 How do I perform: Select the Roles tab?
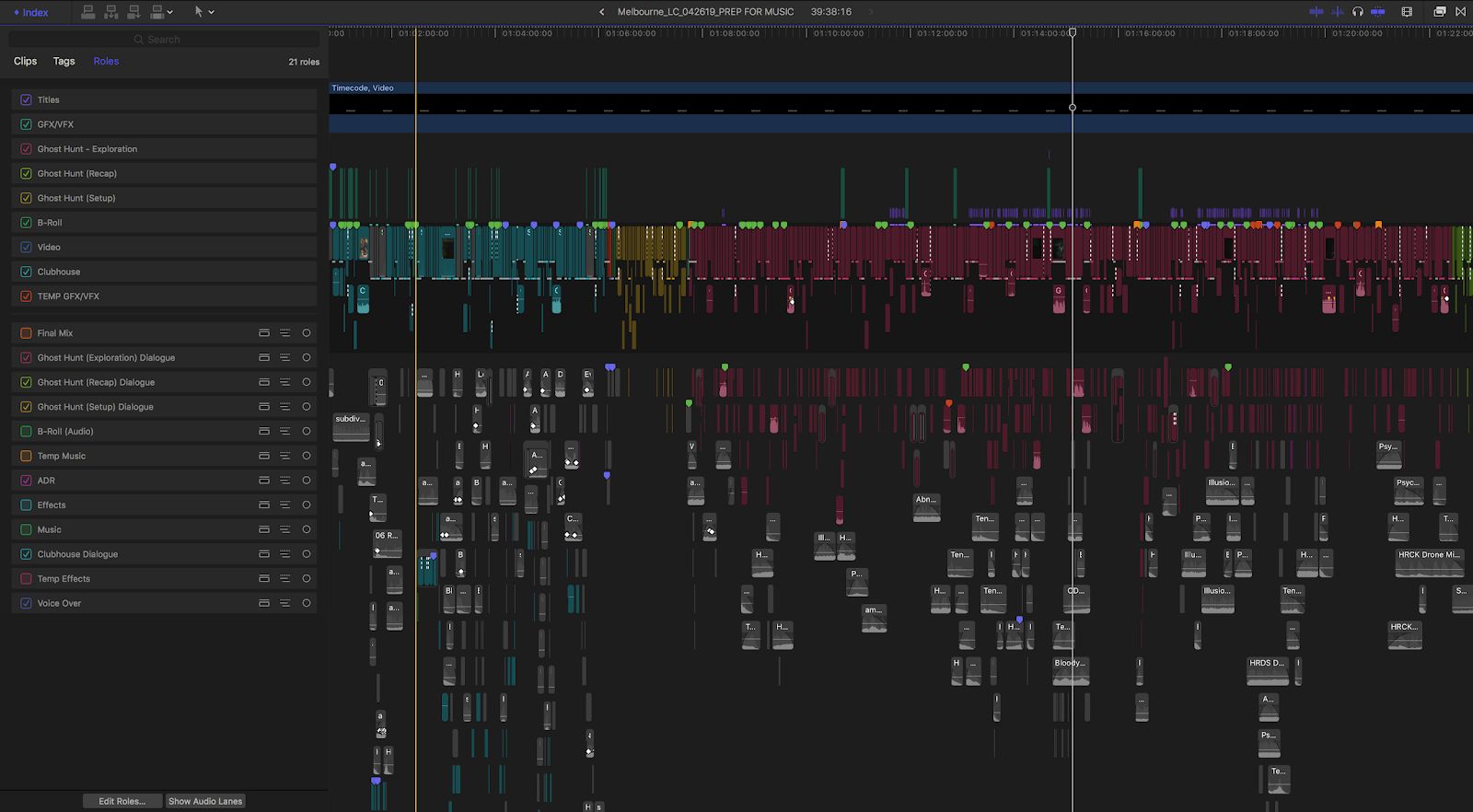(106, 61)
